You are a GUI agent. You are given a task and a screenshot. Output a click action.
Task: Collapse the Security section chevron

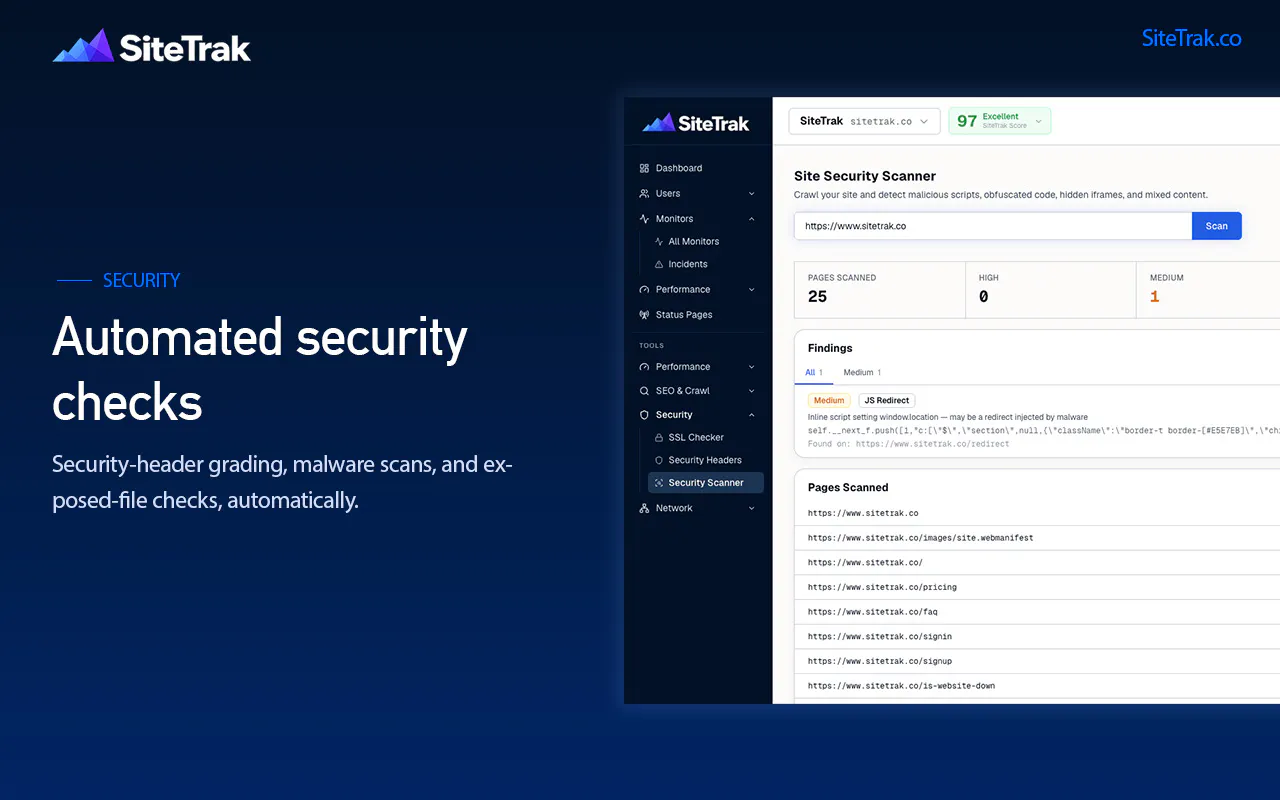pyautogui.click(x=752, y=414)
